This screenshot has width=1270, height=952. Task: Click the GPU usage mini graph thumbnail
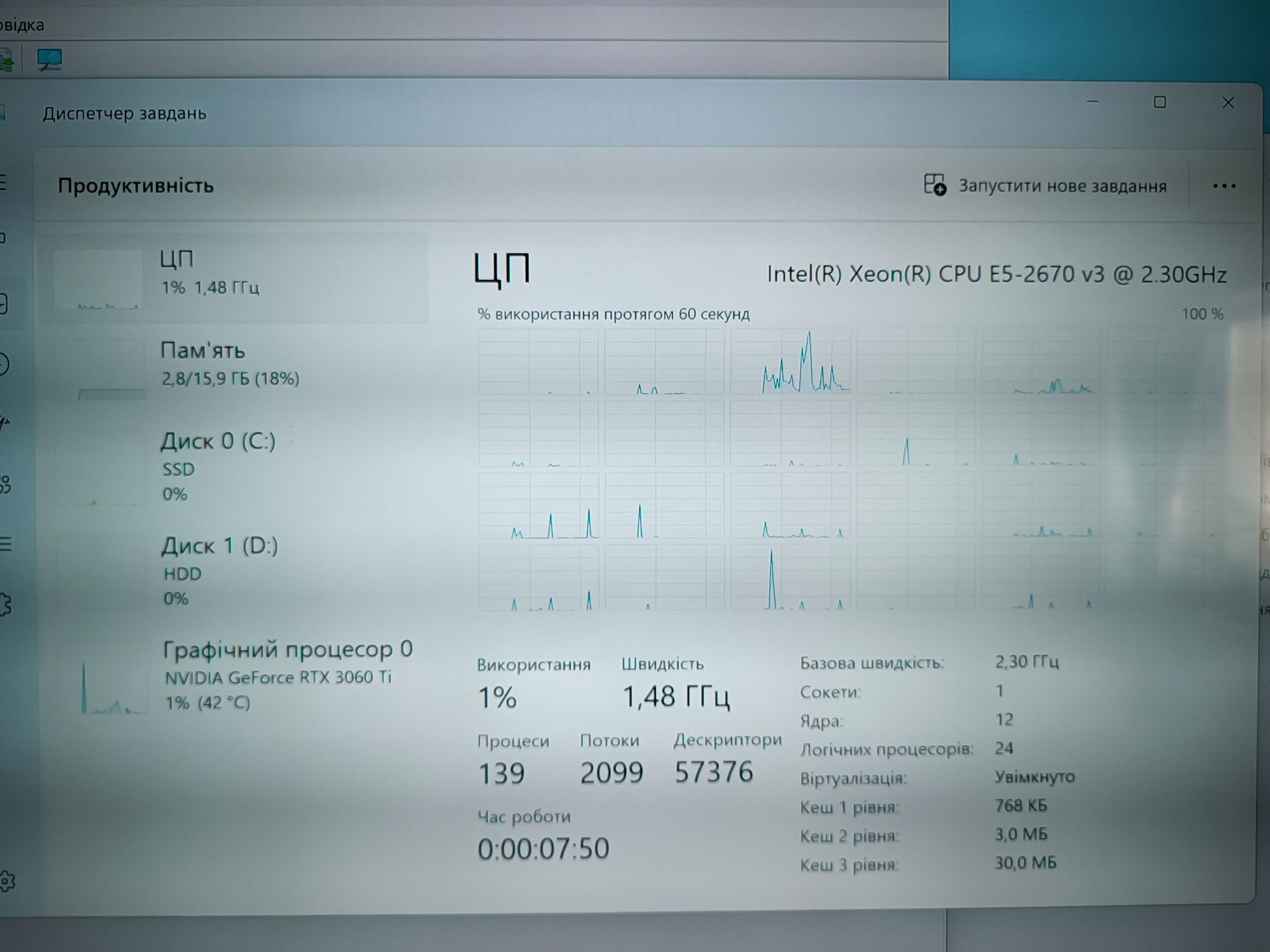pos(103,678)
